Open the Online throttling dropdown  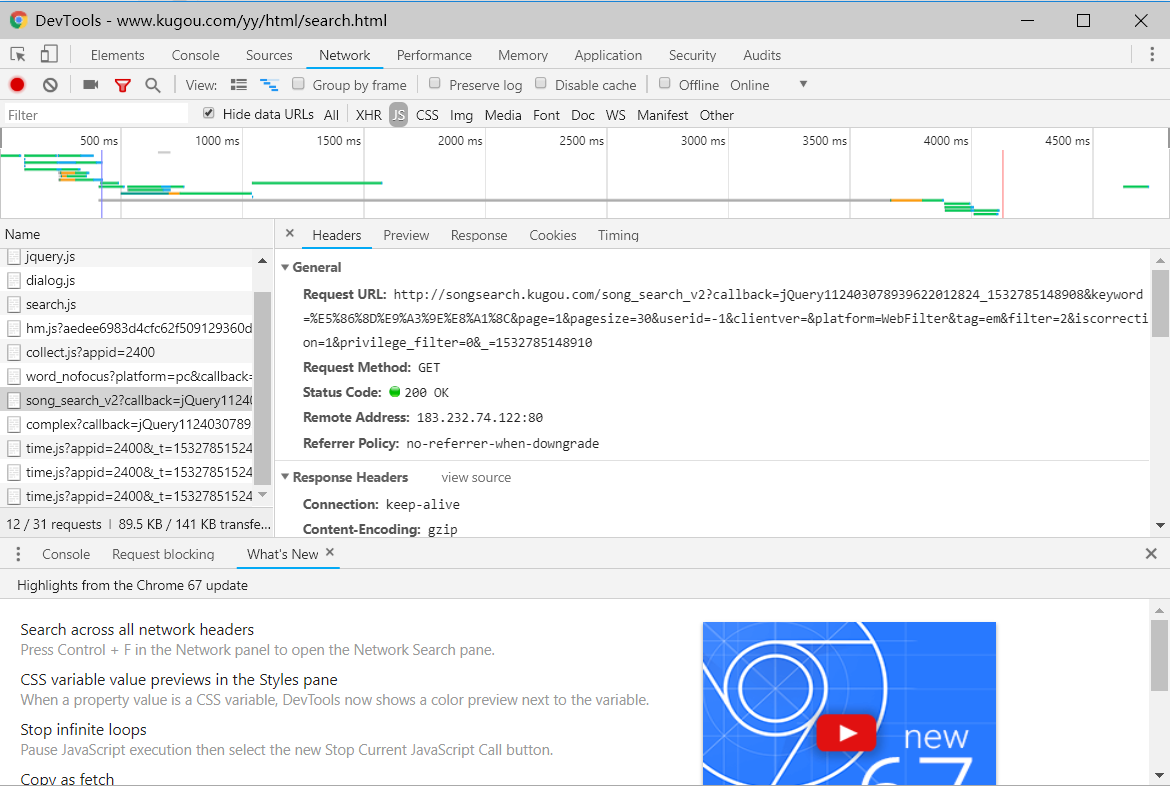tap(769, 85)
